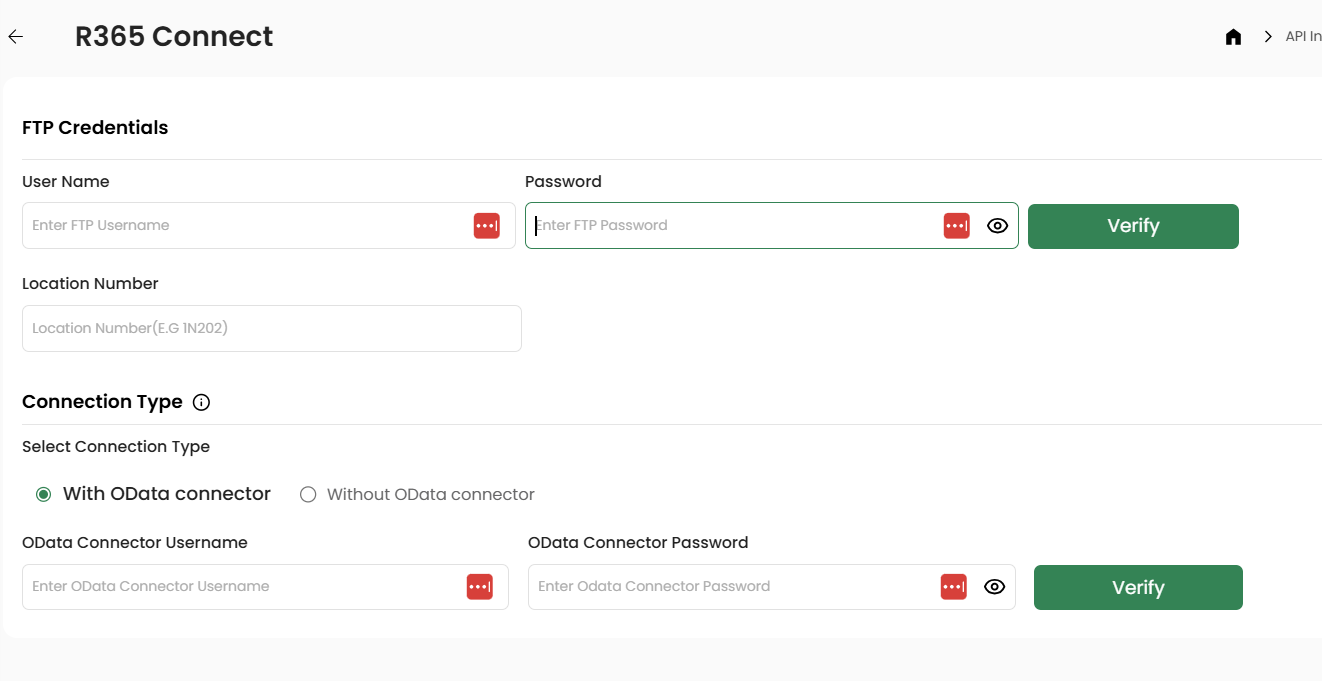Click the Connection Type heading
The image size is (1322, 681).
pos(102,402)
